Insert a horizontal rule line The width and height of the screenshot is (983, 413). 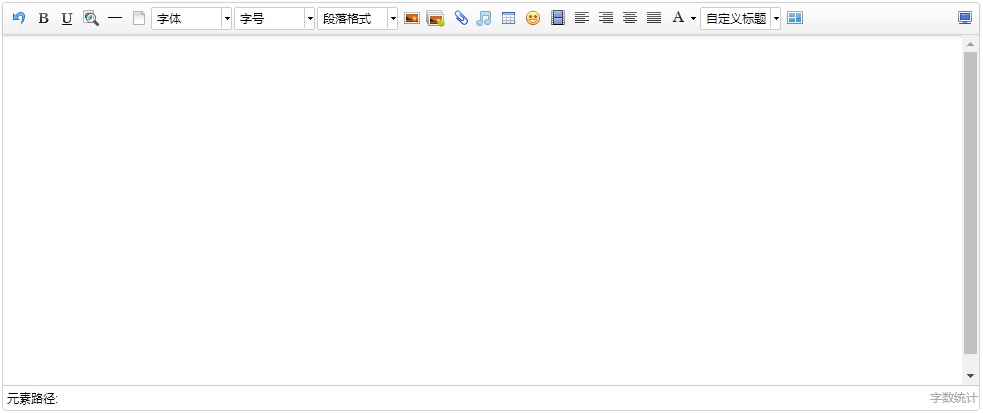coord(115,18)
